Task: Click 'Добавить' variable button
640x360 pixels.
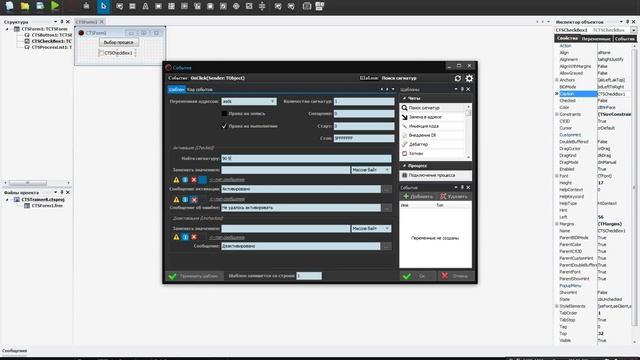Action: (418, 196)
